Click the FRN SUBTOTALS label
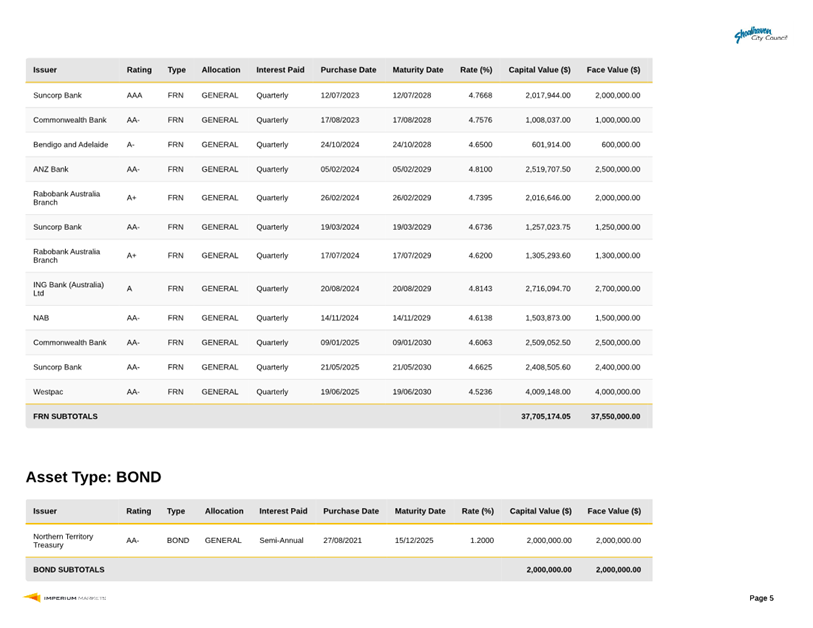This screenshot has height=628, width=813. tap(65, 416)
